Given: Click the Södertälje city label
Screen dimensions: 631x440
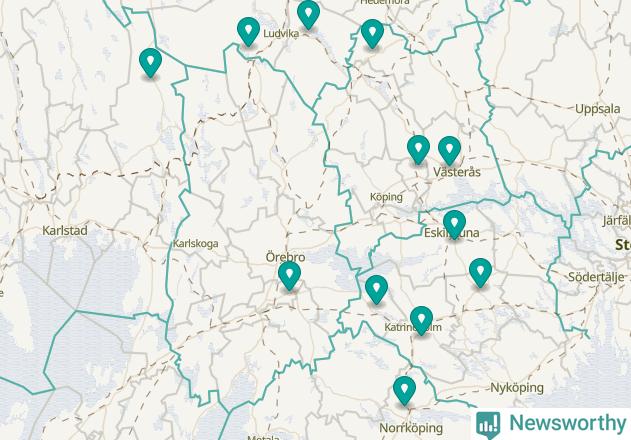Looking at the screenshot, I should click(596, 277).
